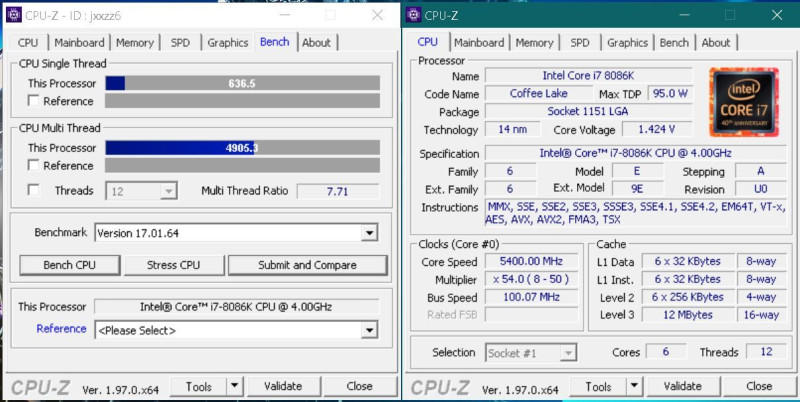Image resolution: width=800 pixels, height=402 pixels.
Task: Click the Ext. Model value 9E
Action: [x=637, y=189]
